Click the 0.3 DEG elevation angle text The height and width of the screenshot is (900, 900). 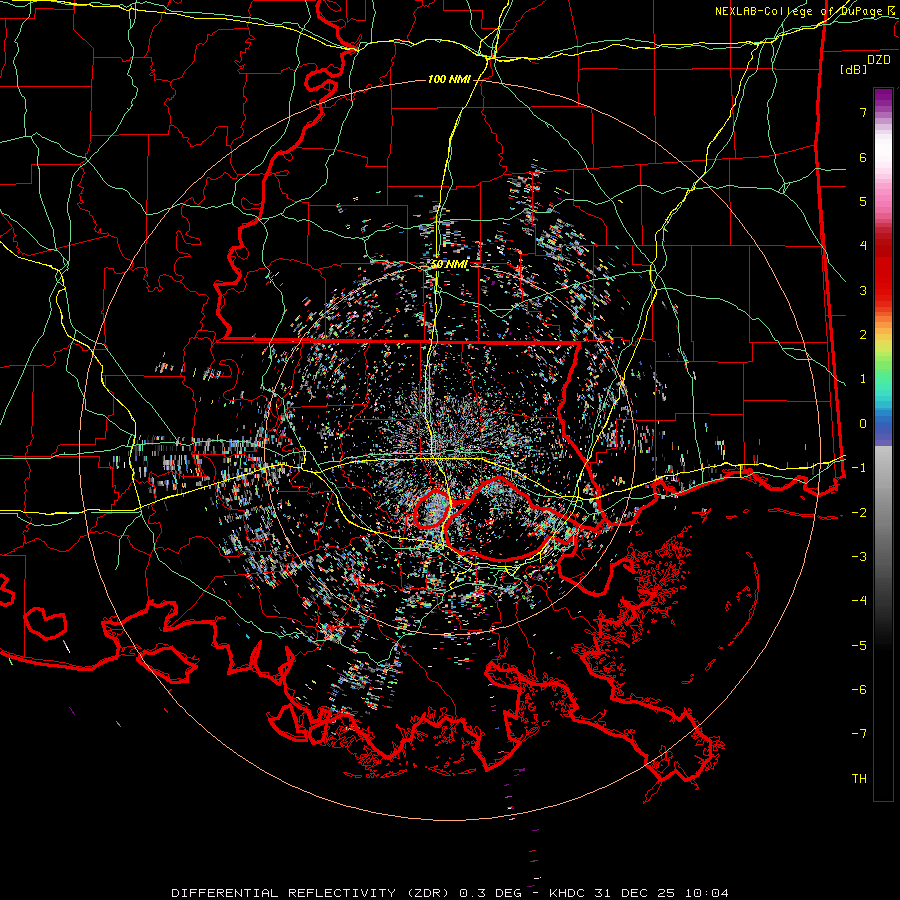pos(491,893)
